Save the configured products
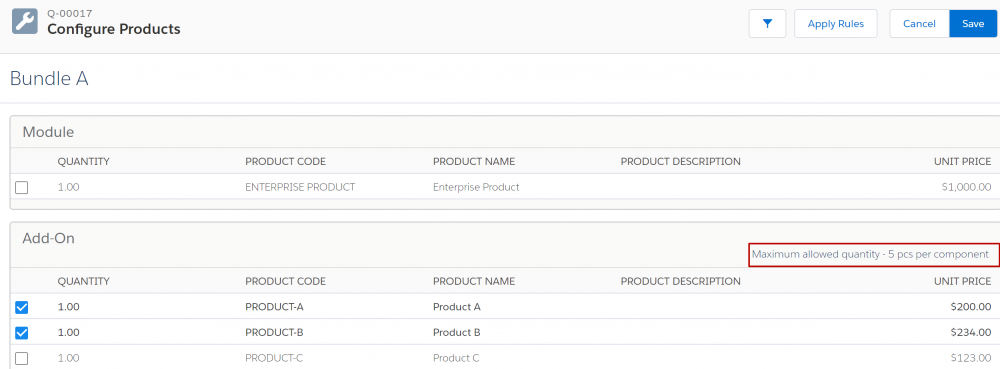Viewport: 1000px width, 369px height. (973, 24)
